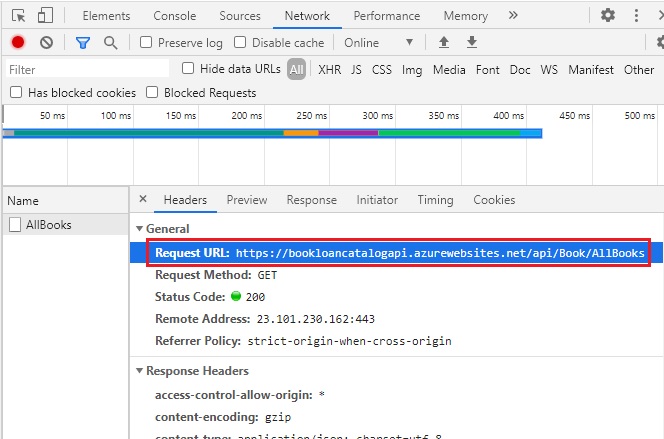Open DevTools settings gear icon
The image size is (664, 439).
(x=608, y=16)
